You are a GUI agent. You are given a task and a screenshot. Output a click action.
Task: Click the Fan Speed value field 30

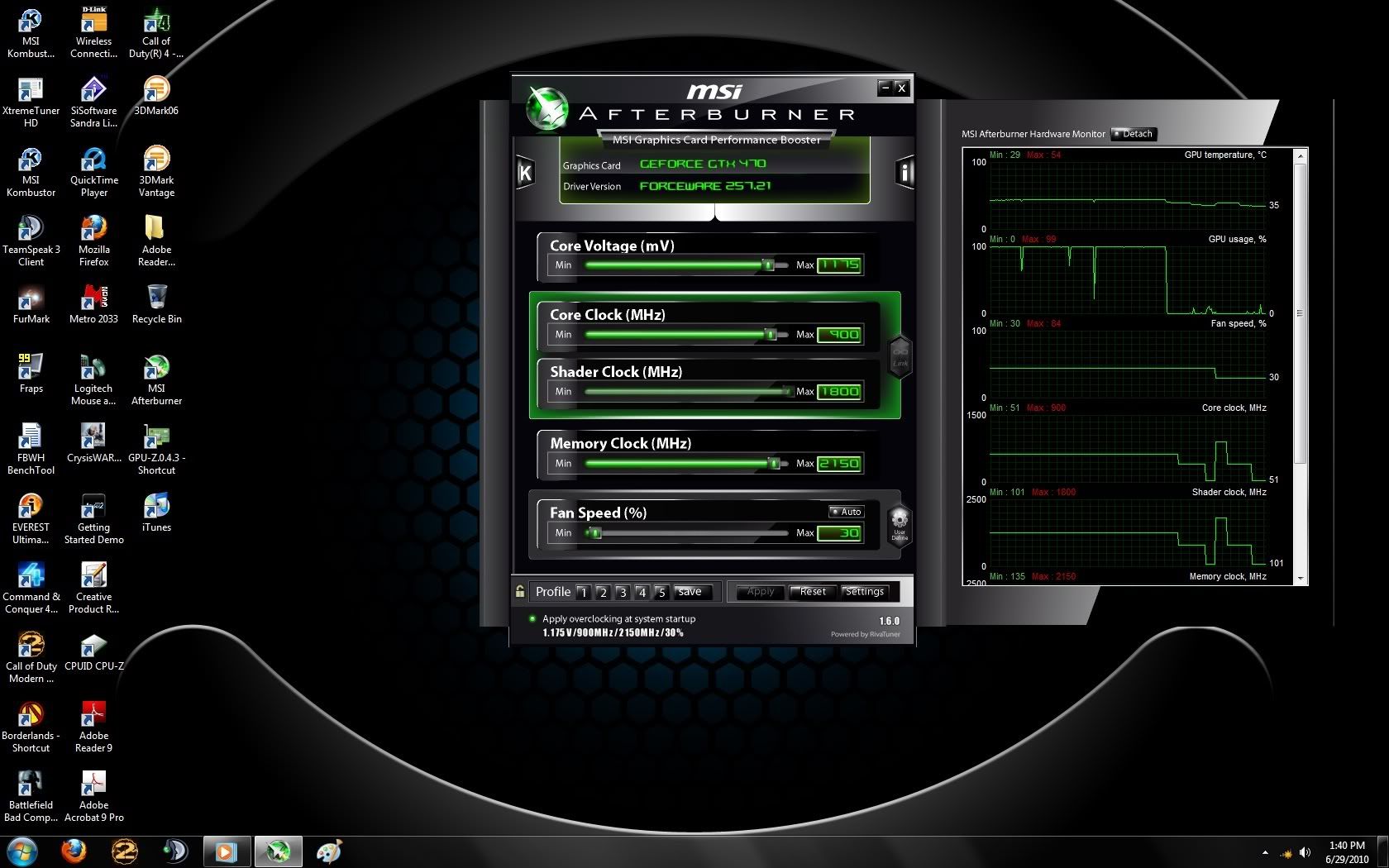(839, 532)
